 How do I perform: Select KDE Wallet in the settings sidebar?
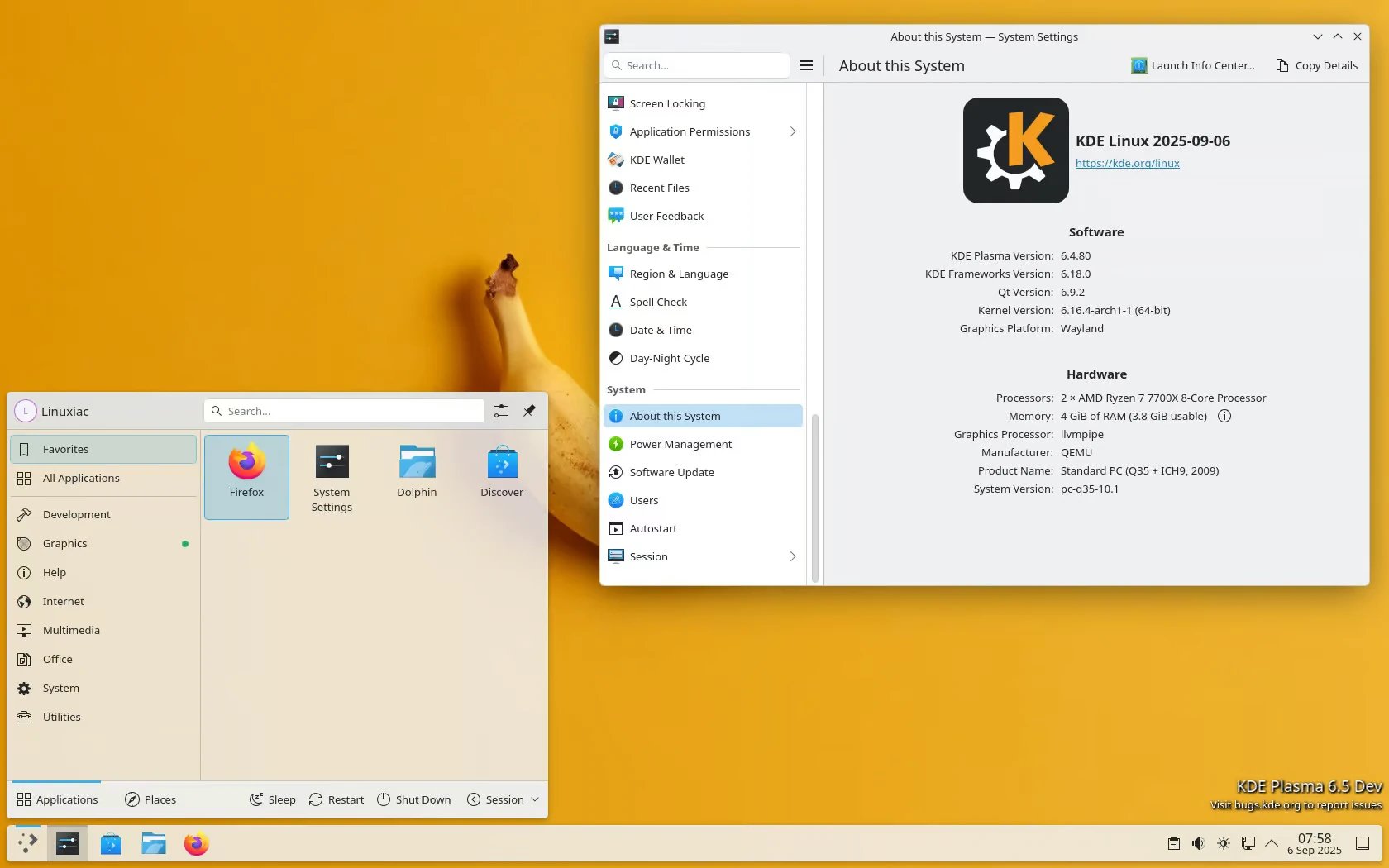[x=656, y=160]
